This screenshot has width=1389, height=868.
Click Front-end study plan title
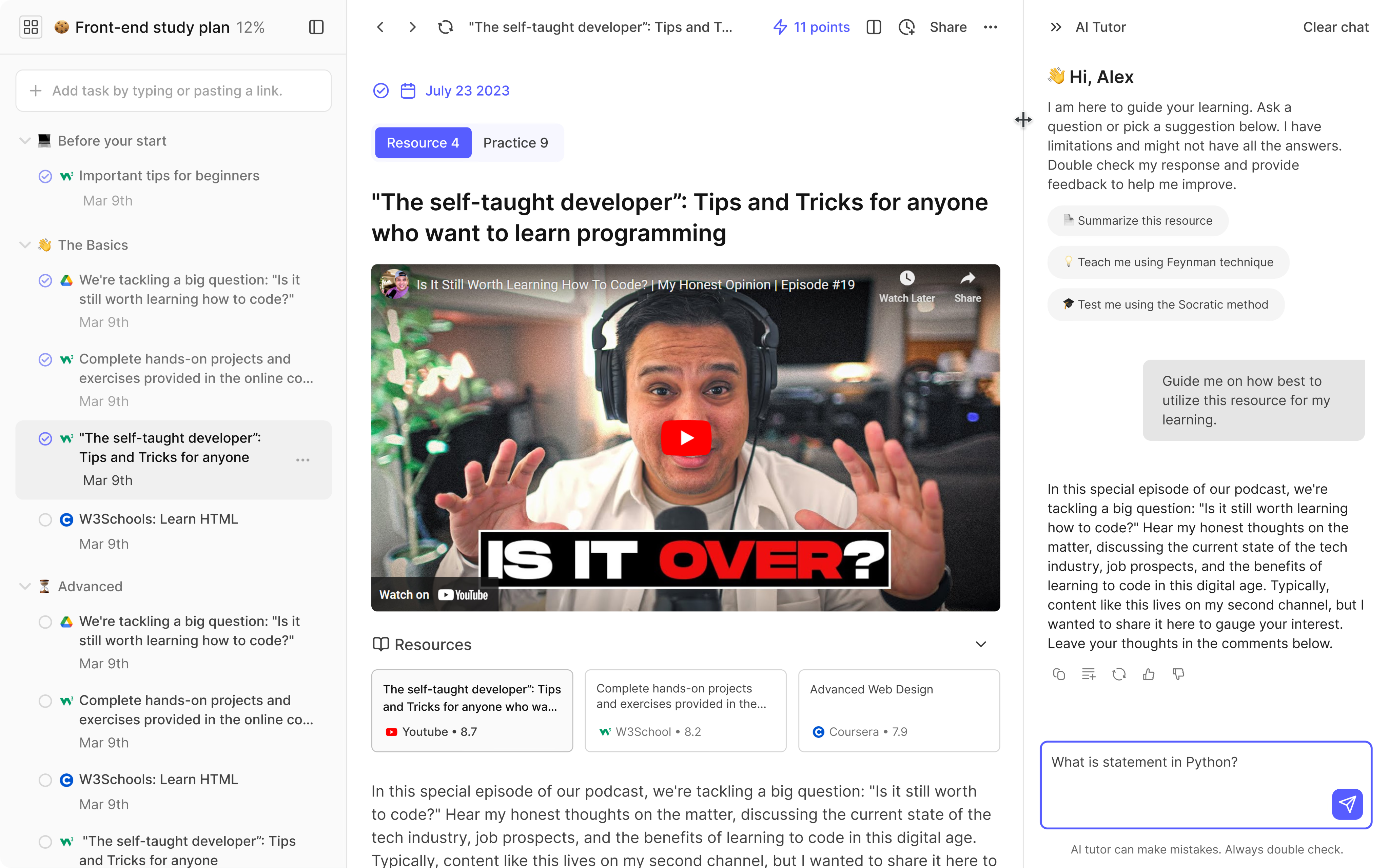click(153, 27)
